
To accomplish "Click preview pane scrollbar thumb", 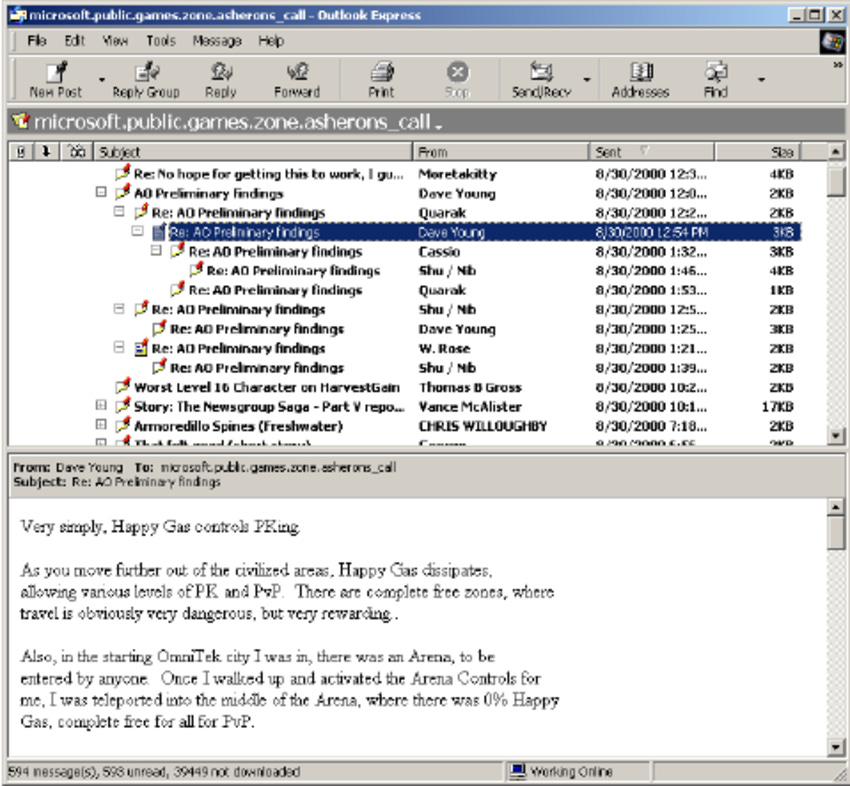I will click(836, 532).
